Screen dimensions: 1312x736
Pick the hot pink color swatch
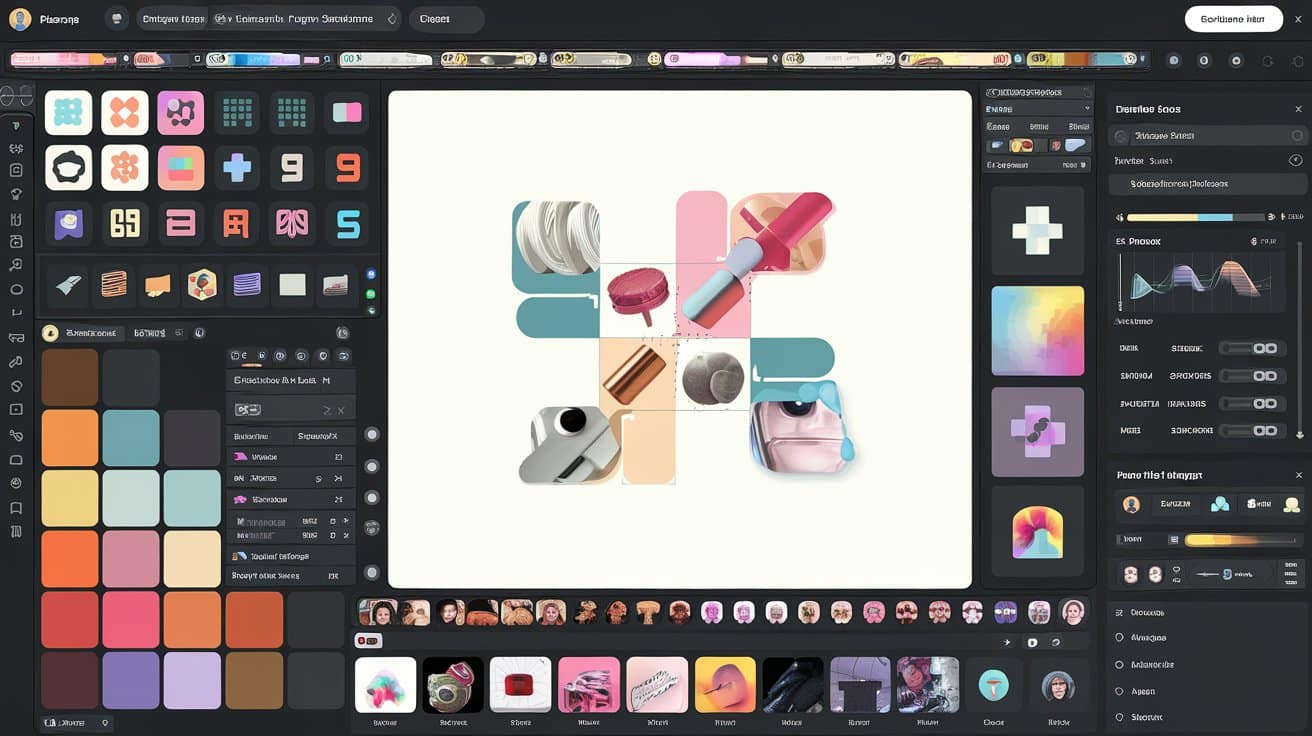[130, 620]
